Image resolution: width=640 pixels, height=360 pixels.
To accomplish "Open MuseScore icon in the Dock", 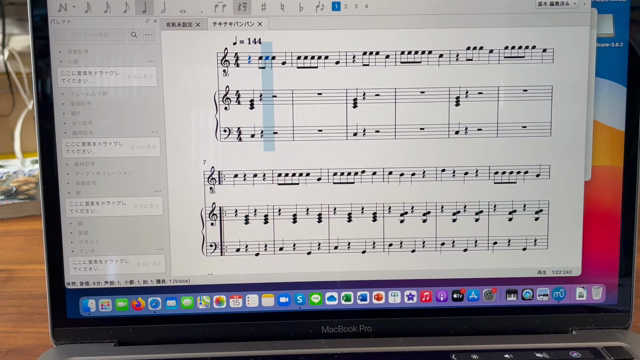I will (x=559, y=294).
